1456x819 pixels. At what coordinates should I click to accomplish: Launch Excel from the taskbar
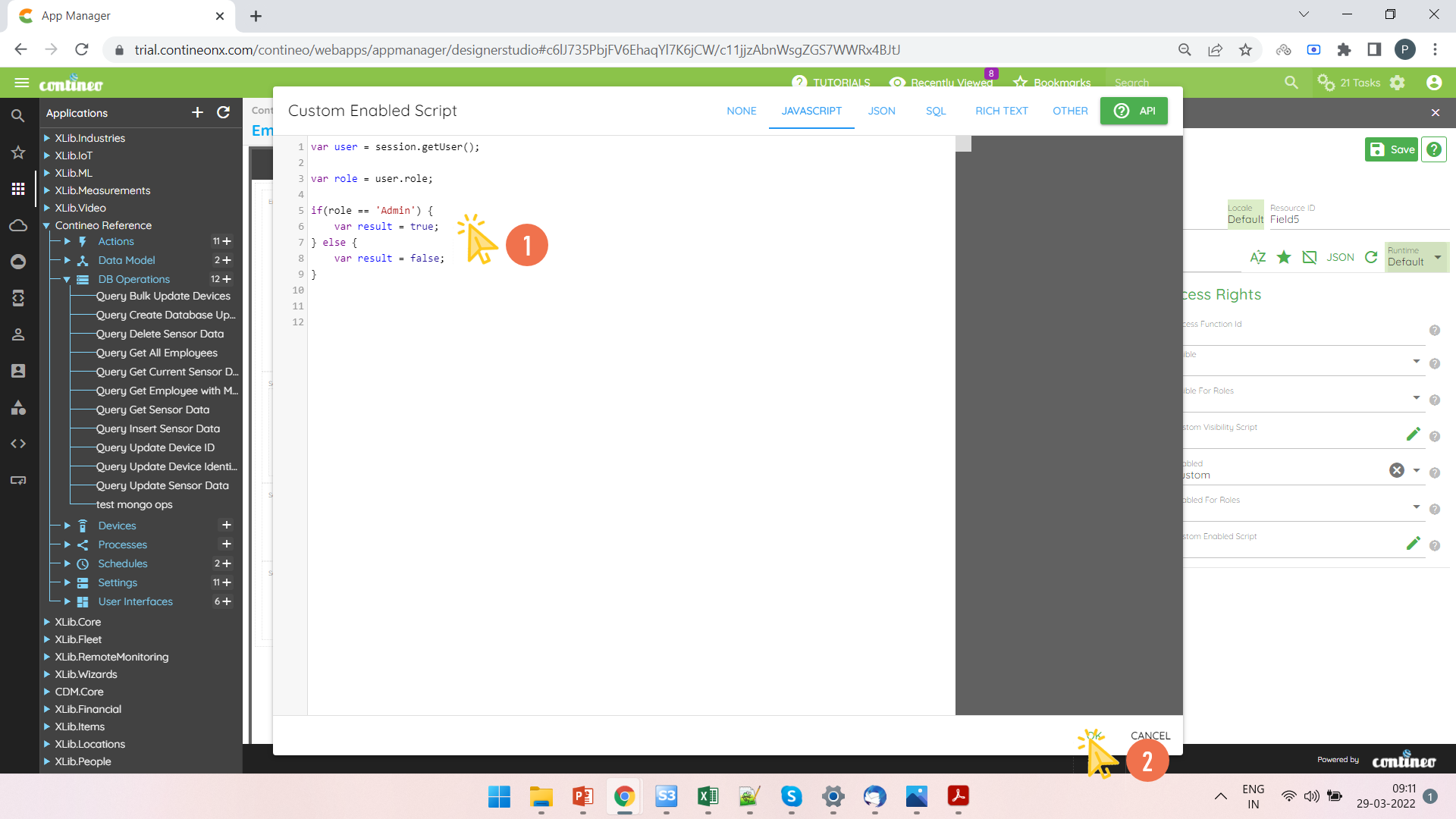[x=708, y=797]
